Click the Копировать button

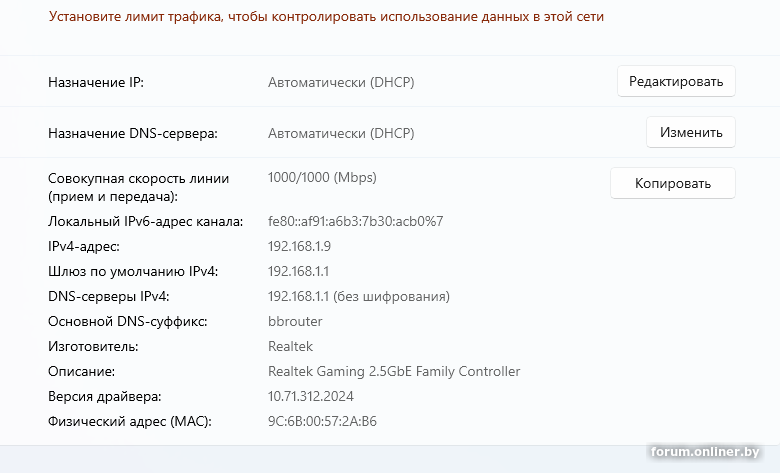click(672, 183)
